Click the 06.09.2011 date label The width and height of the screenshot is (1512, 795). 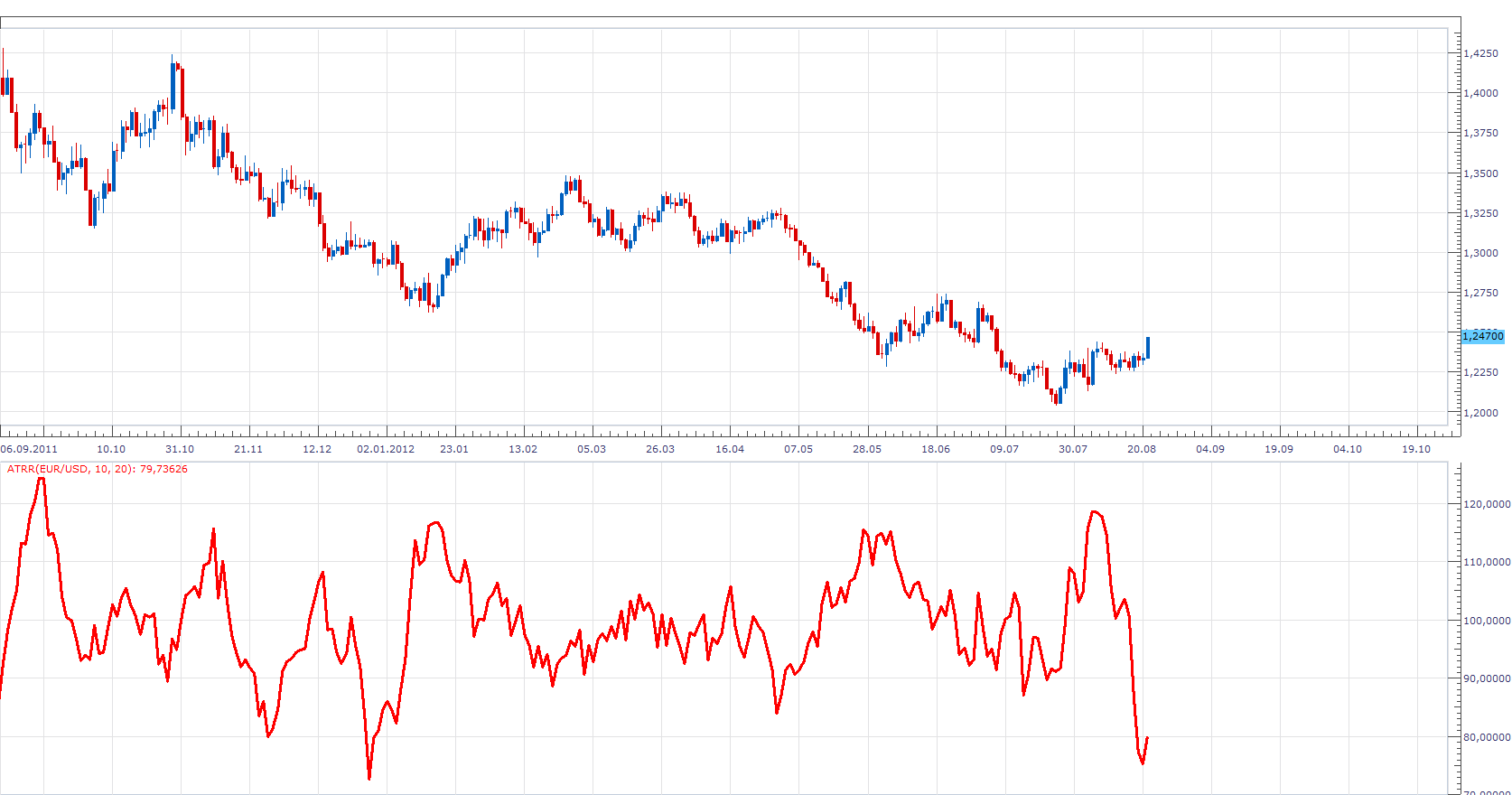(x=29, y=449)
